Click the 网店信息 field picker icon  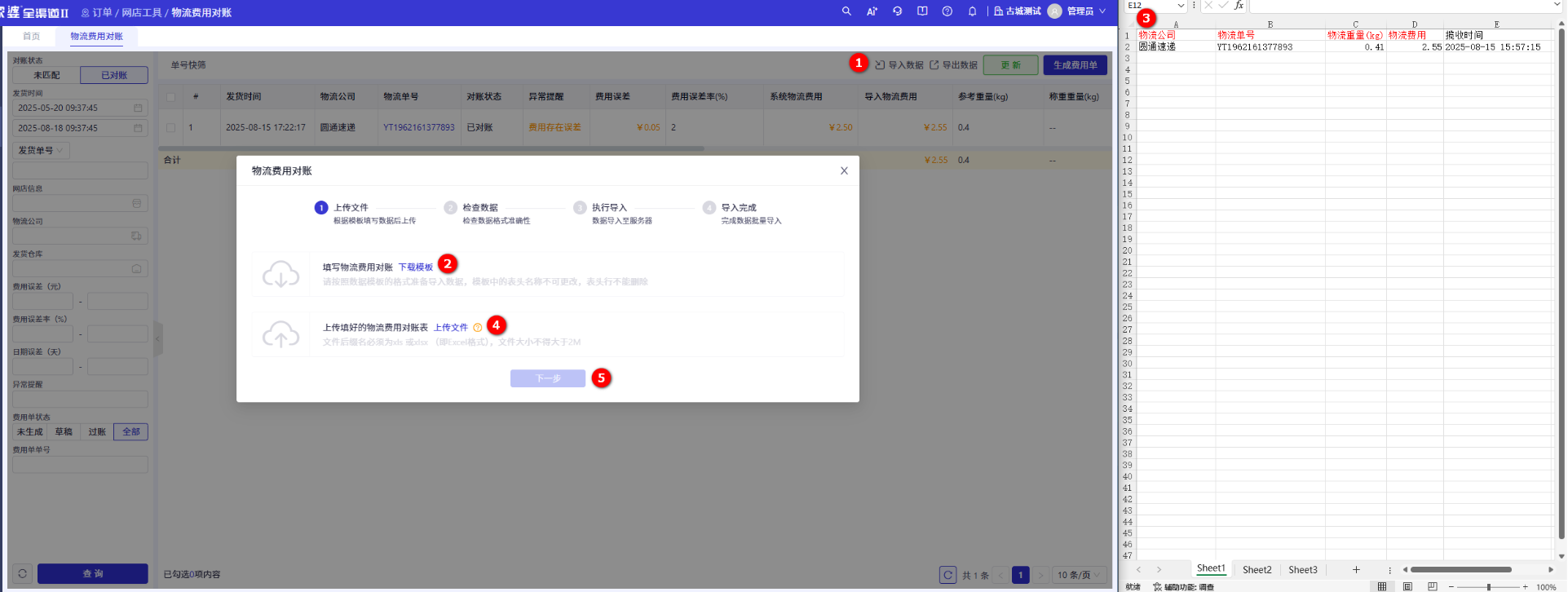click(136, 203)
